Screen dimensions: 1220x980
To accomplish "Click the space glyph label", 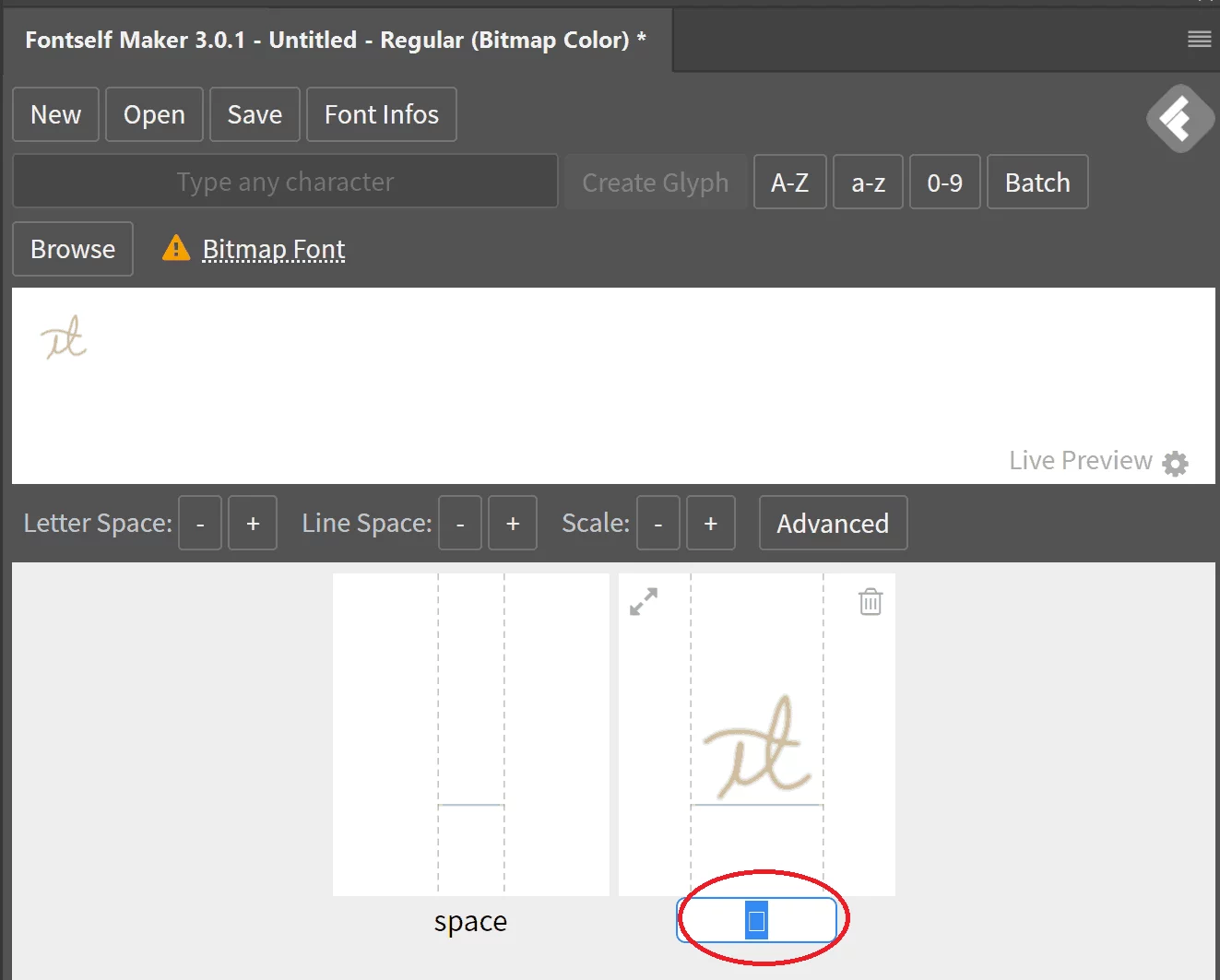I will click(x=470, y=921).
